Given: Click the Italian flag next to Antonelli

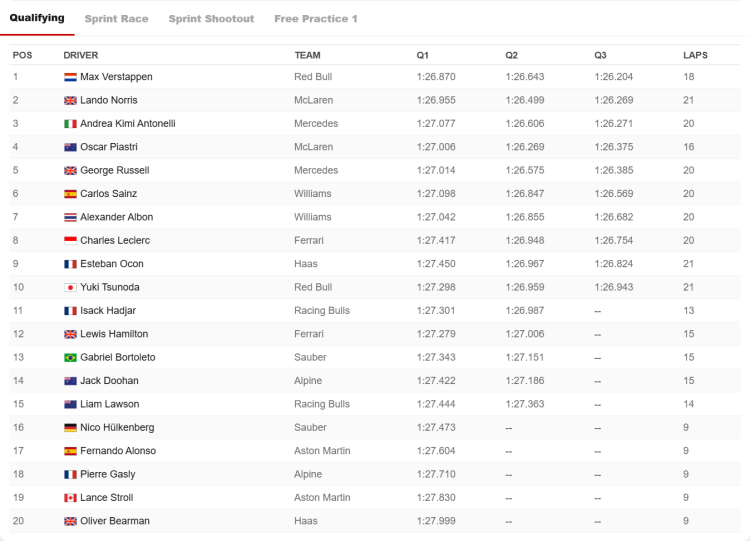Looking at the screenshot, I should [x=70, y=124].
